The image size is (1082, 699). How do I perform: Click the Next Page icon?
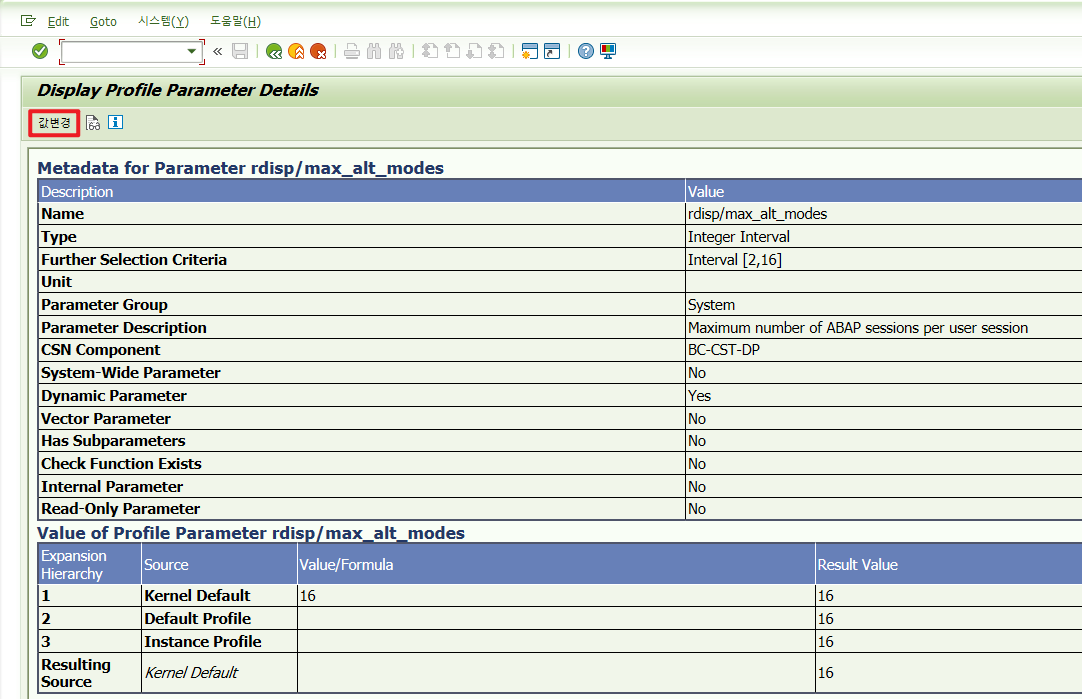(x=474, y=51)
